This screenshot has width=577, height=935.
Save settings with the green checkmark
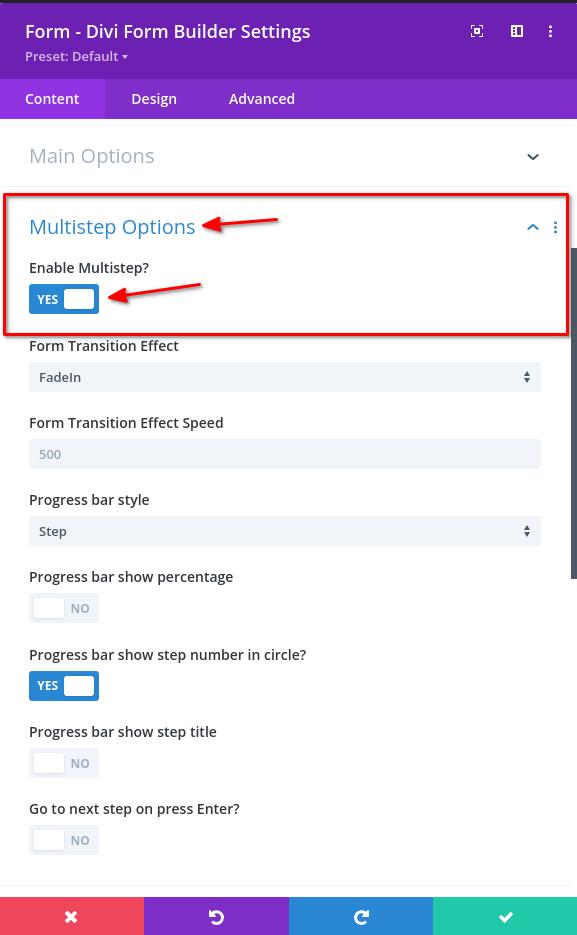(x=505, y=916)
